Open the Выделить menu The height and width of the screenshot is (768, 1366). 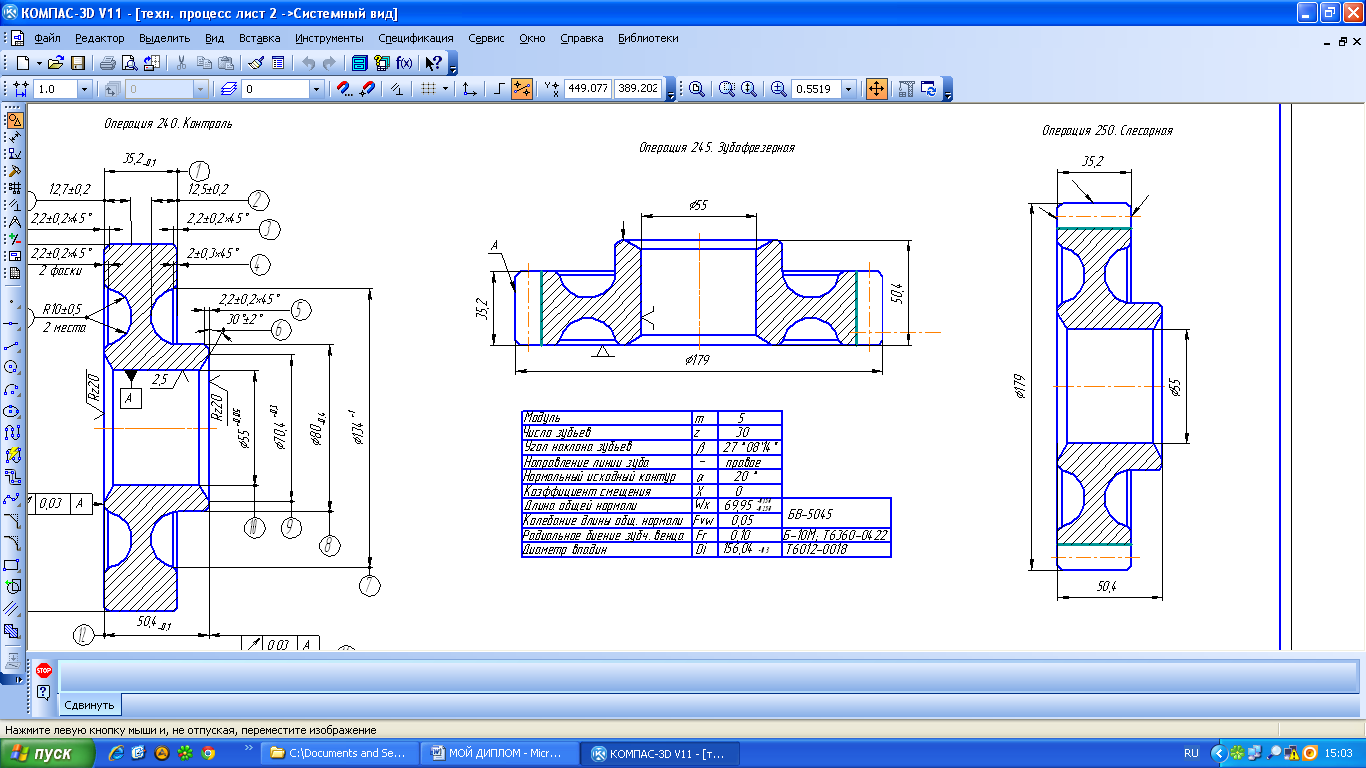[x=165, y=38]
